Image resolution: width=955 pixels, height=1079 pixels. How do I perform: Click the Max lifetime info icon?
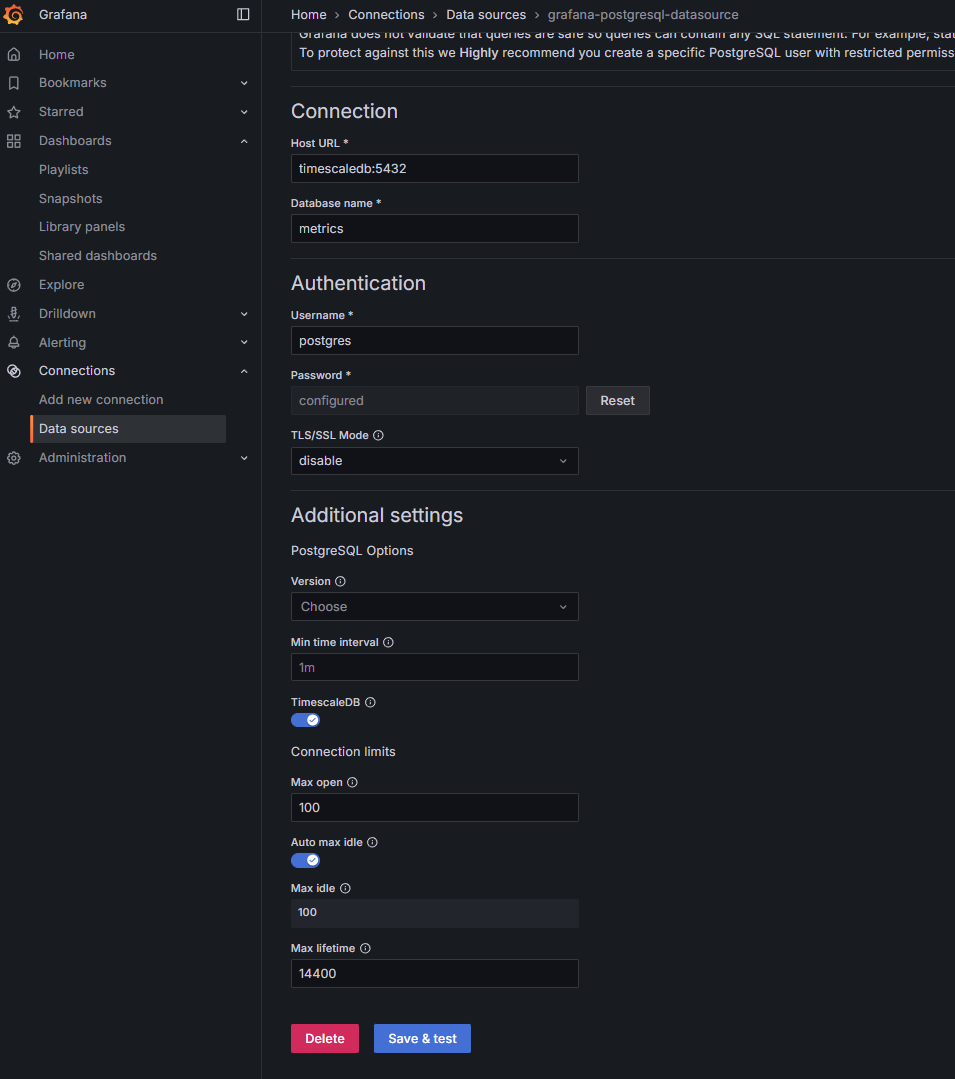coord(363,948)
